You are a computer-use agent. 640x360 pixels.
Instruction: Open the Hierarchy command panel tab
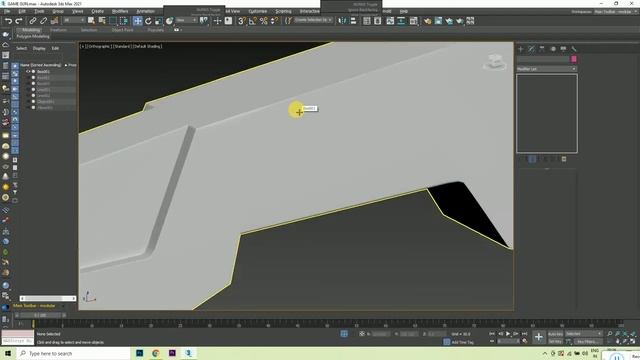coord(542,49)
